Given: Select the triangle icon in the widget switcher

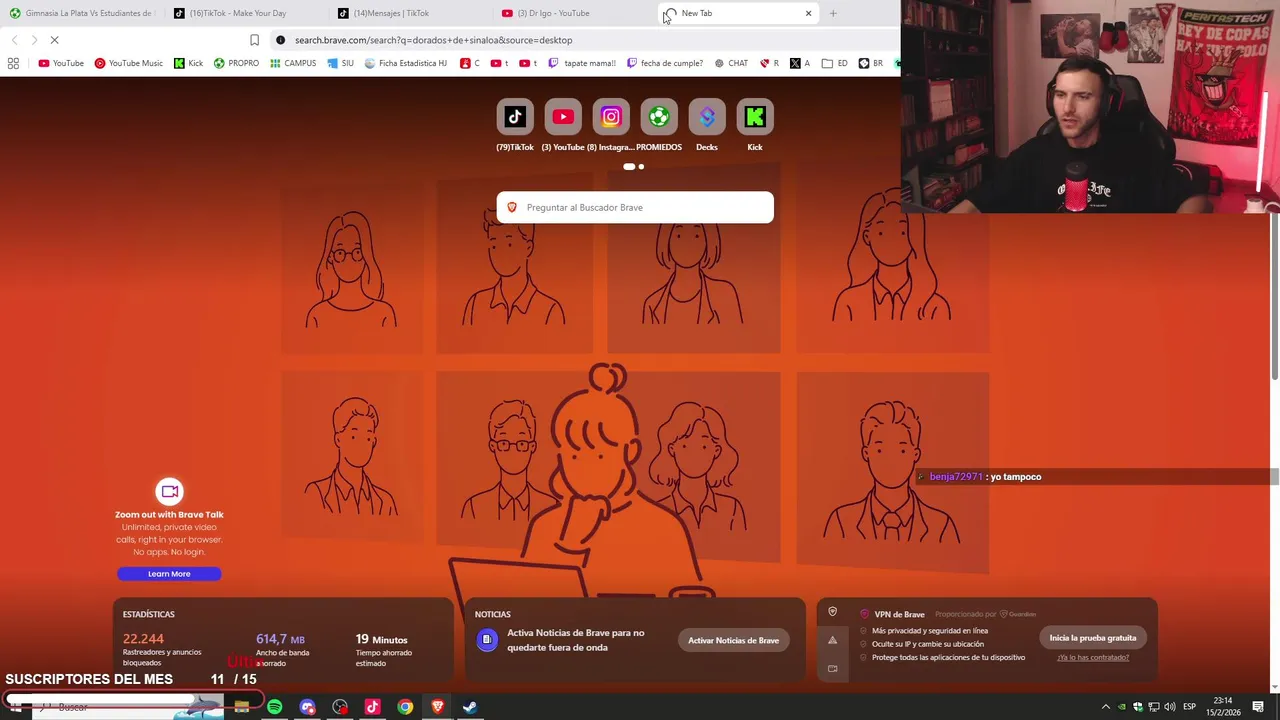Looking at the screenshot, I should click(x=832, y=640).
